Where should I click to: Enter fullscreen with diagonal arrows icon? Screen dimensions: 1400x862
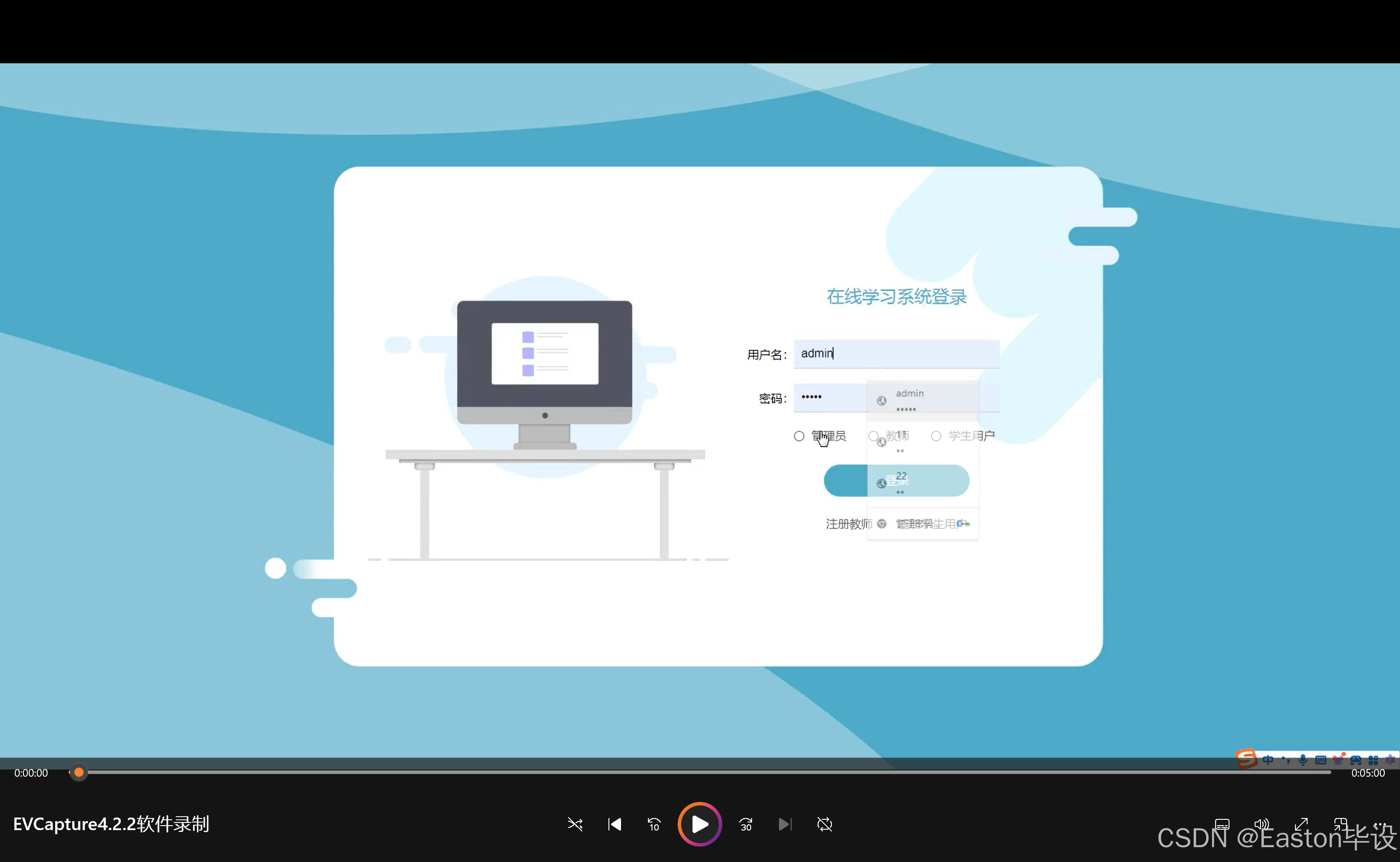[1301, 824]
